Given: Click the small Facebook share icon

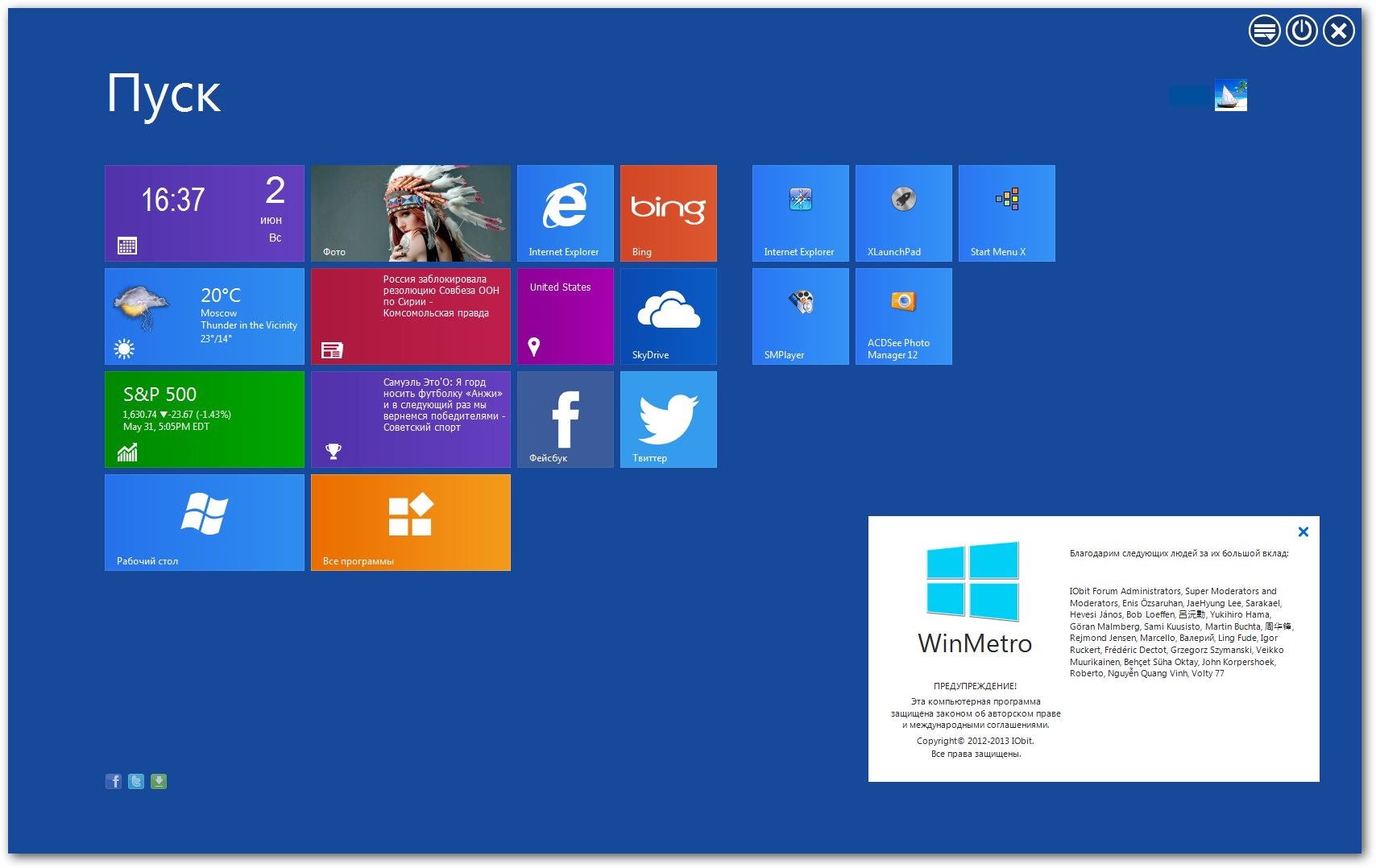Looking at the screenshot, I should 114,781.
